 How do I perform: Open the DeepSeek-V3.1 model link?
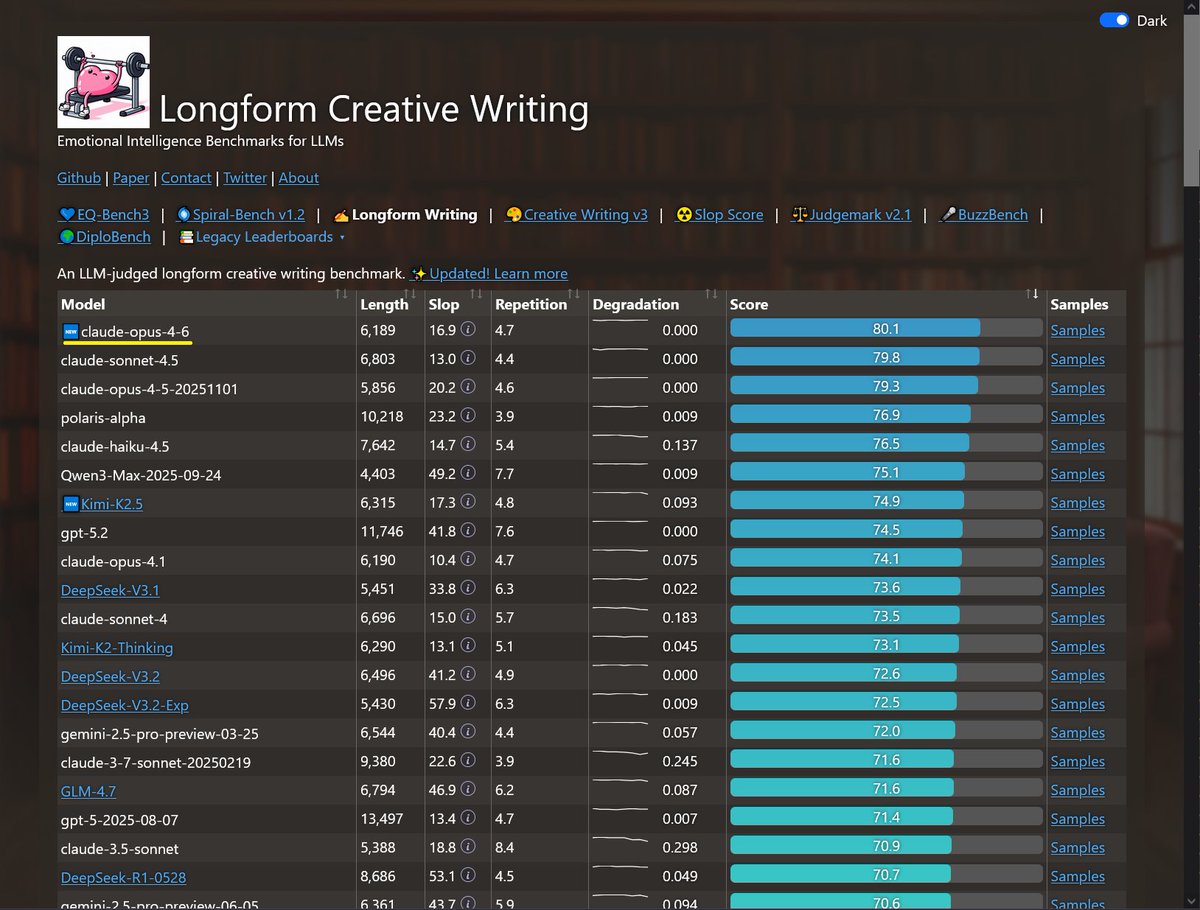(x=110, y=590)
